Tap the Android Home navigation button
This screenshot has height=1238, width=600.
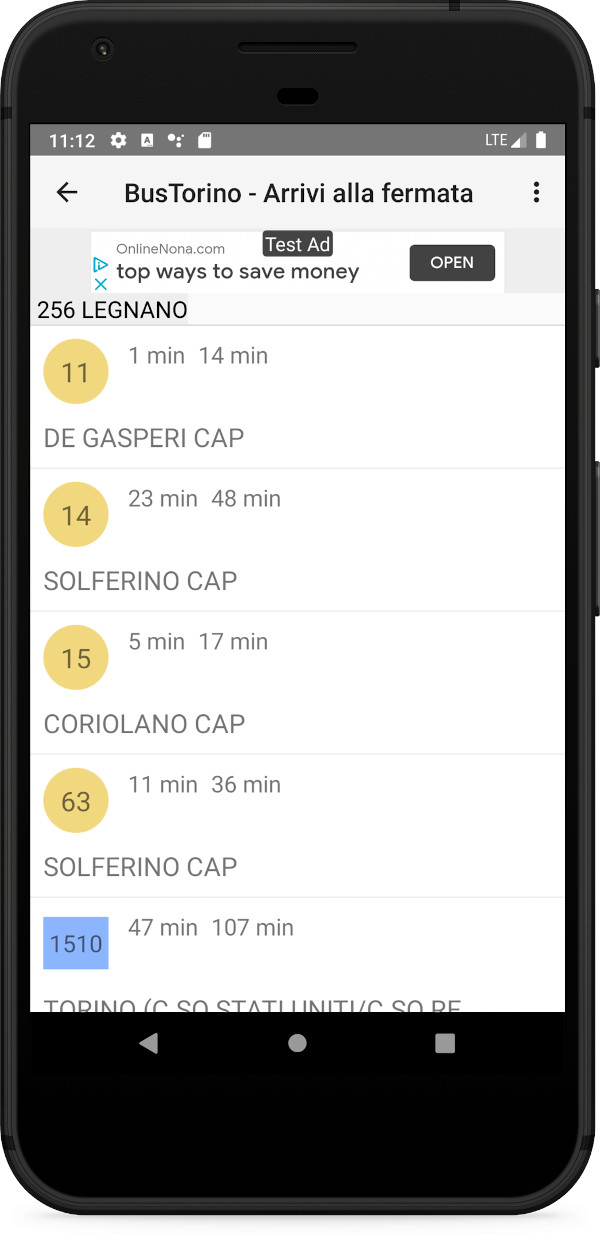[297, 1043]
